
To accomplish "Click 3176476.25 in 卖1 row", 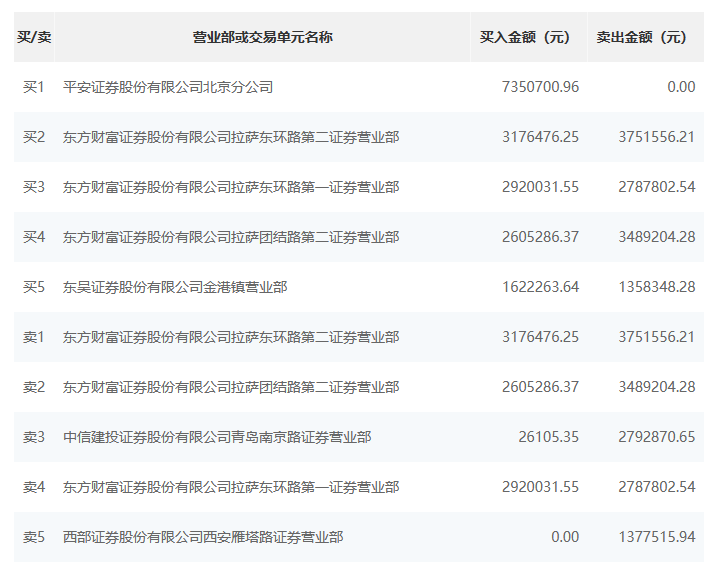I will 540,337.
